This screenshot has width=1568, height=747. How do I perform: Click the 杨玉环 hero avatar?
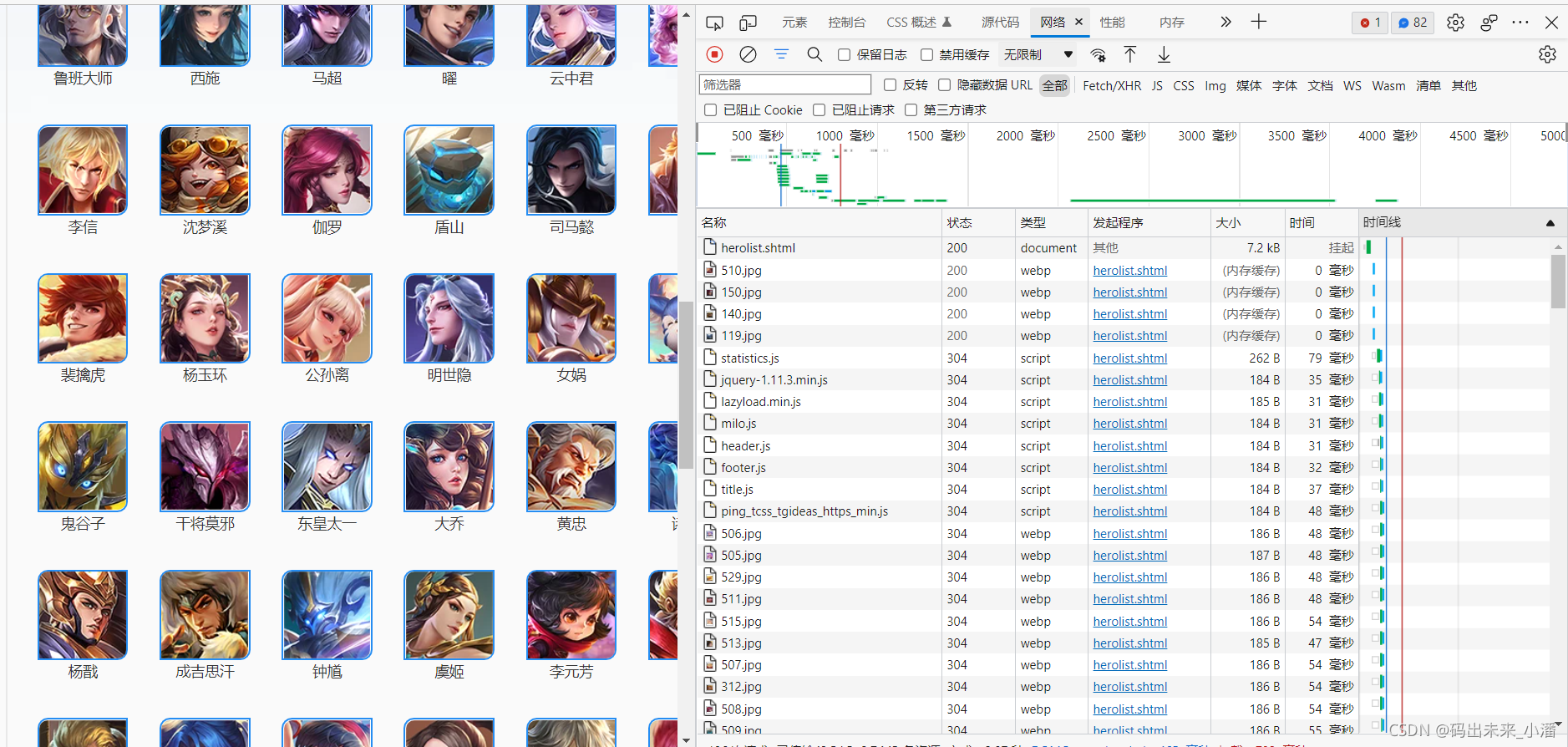pos(205,318)
